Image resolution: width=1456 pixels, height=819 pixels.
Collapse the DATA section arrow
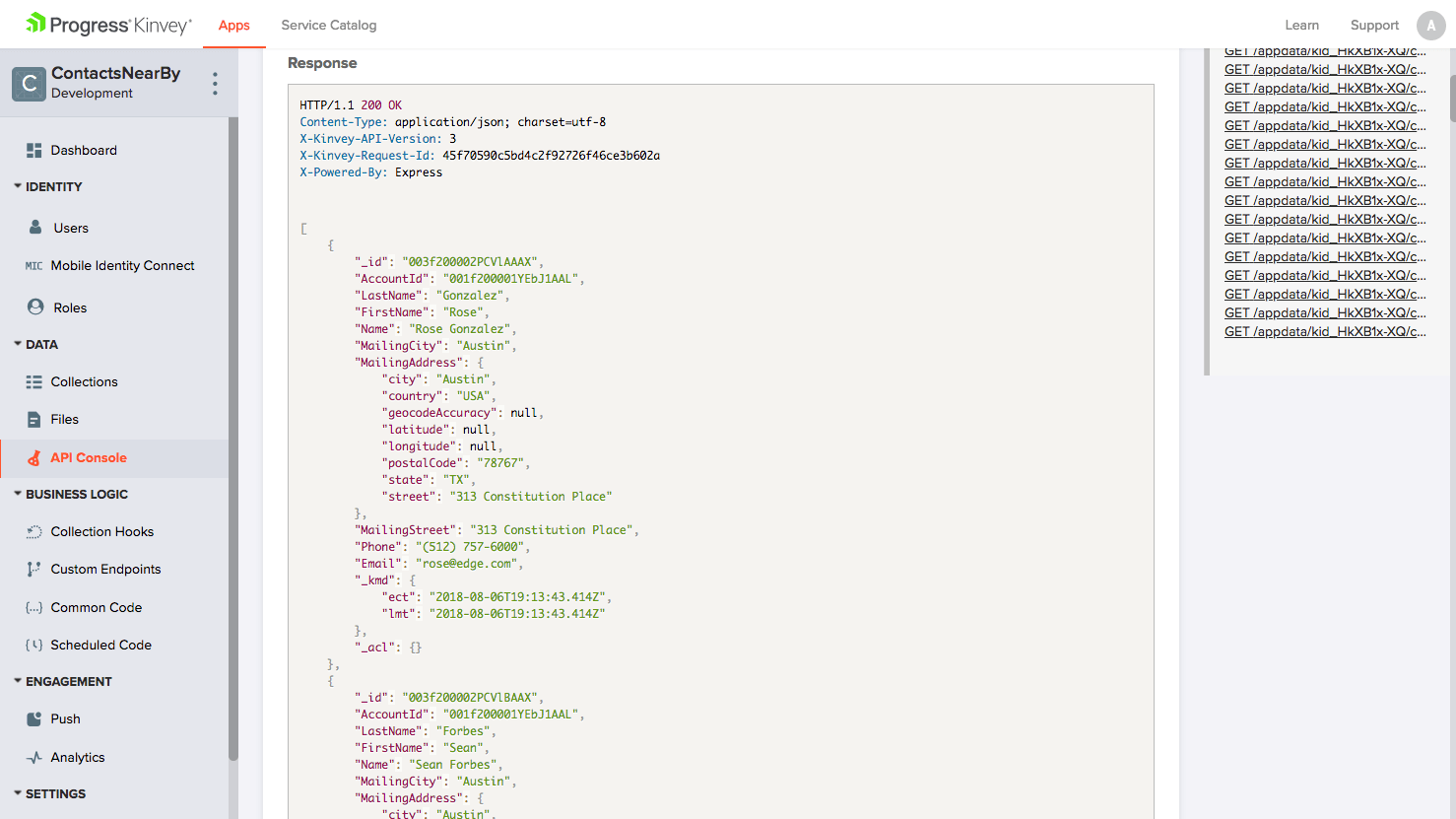18,344
